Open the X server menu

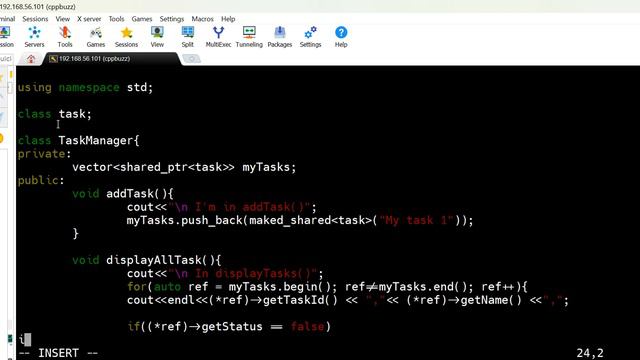pyautogui.click(x=89, y=19)
